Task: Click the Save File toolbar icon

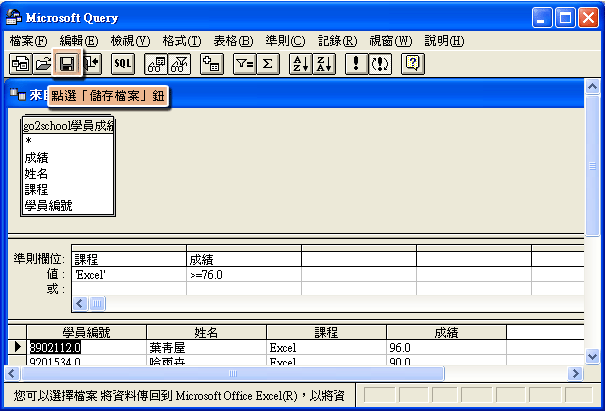Action: click(68, 64)
